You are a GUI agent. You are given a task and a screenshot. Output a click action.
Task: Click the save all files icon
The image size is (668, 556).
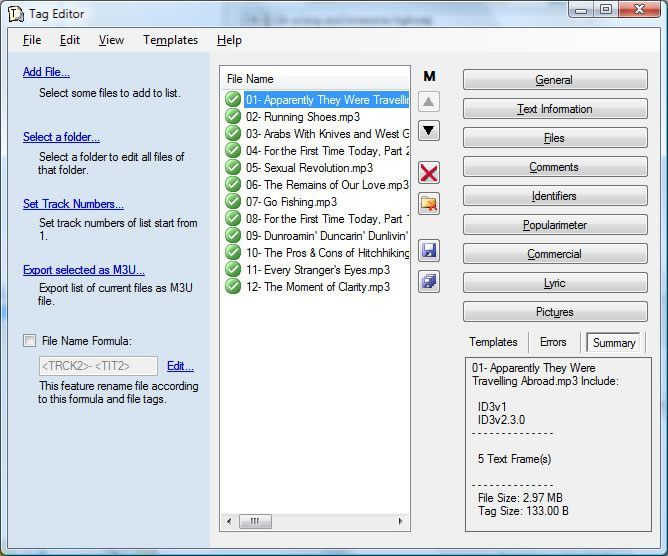coord(429,281)
